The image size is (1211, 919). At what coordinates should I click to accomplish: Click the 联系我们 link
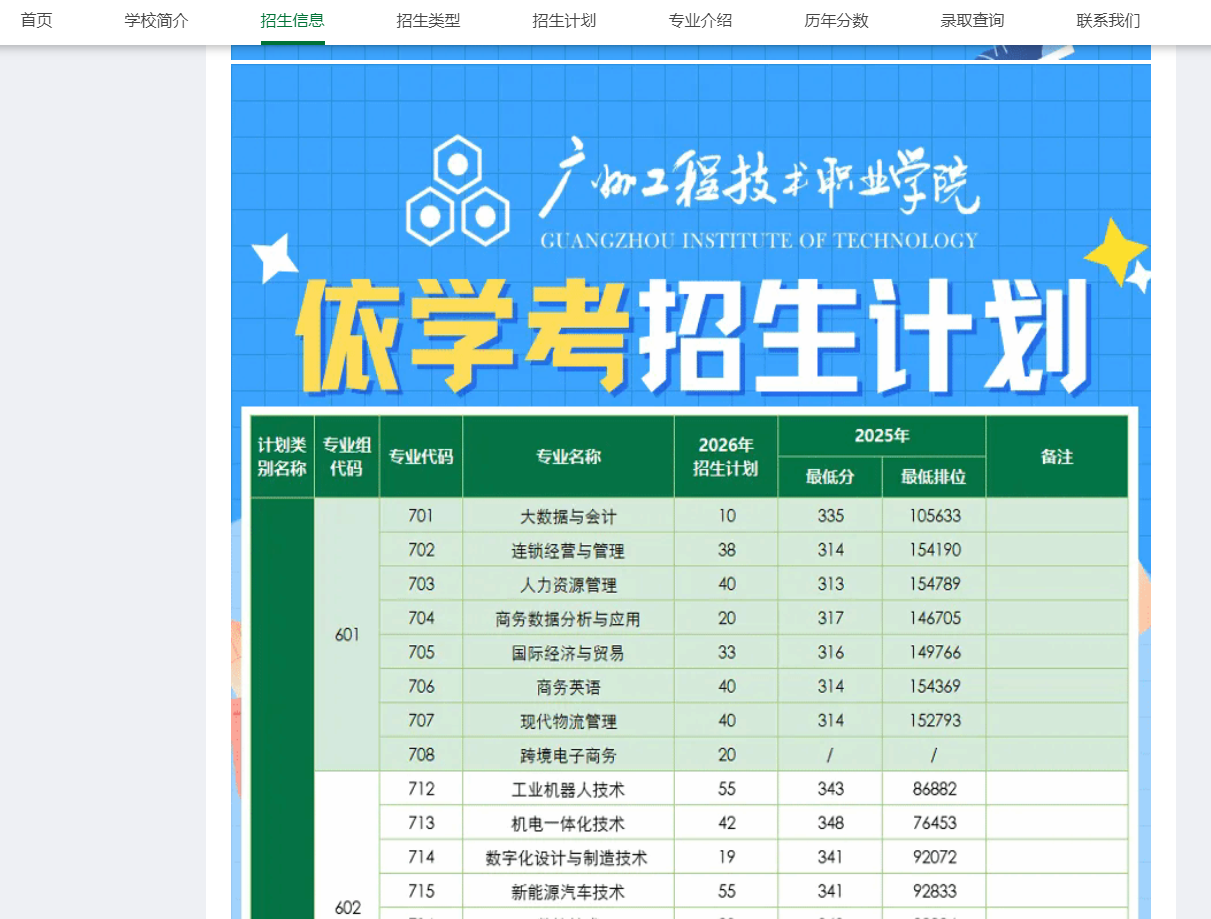(x=1108, y=19)
